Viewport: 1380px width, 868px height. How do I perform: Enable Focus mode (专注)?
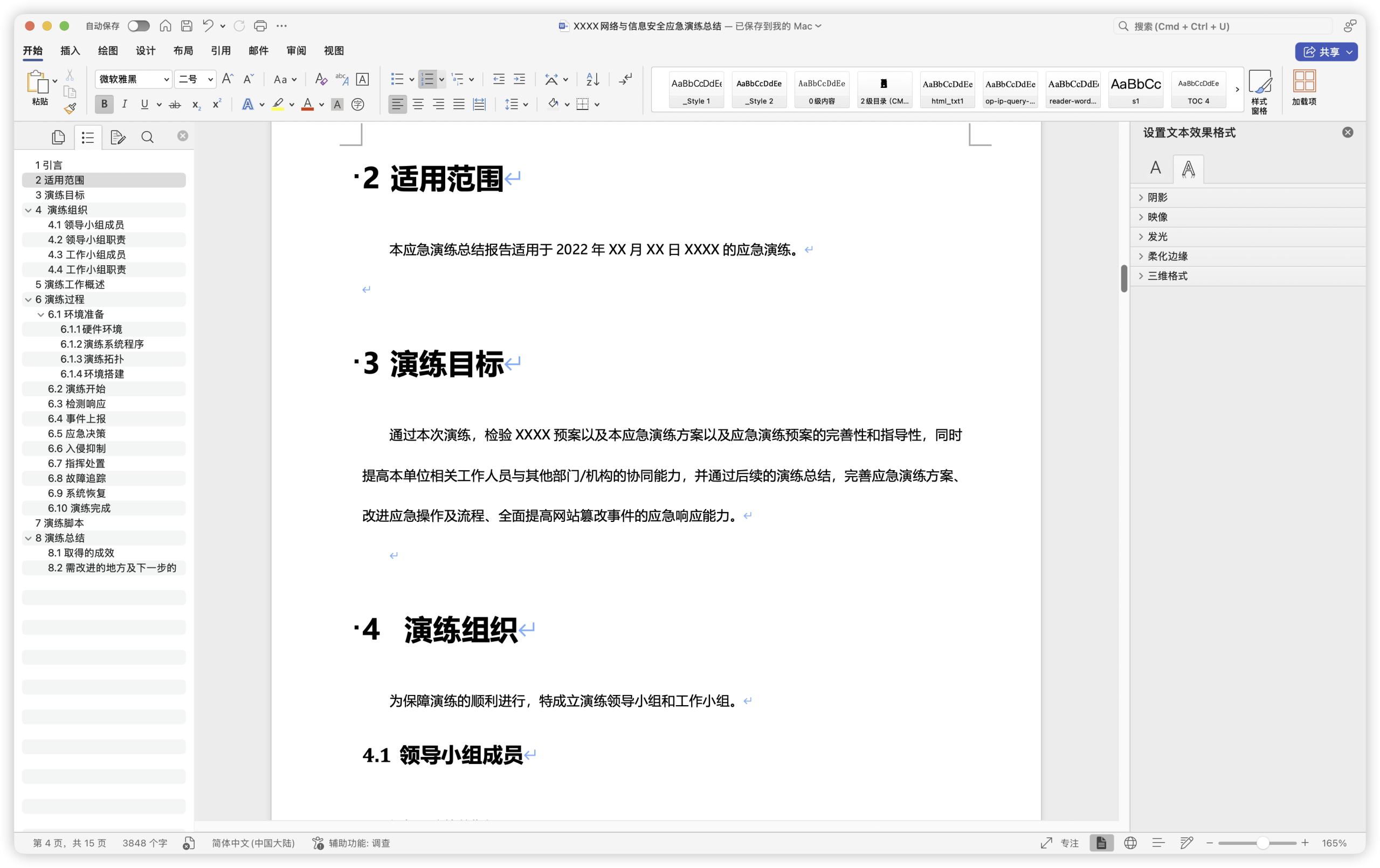pos(1059,843)
